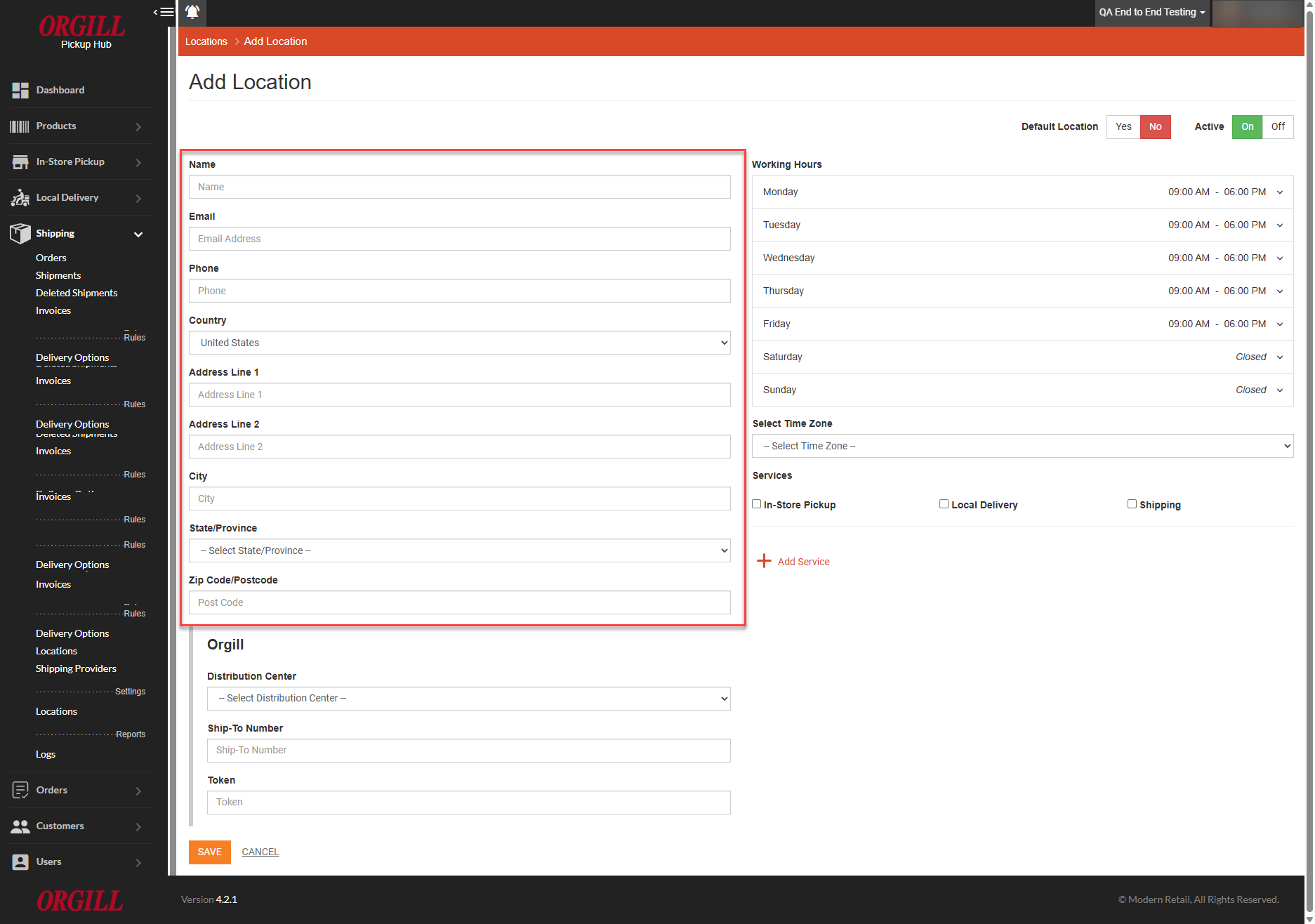The image size is (1315, 924).
Task: Open the Country dropdown
Action: (460, 343)
